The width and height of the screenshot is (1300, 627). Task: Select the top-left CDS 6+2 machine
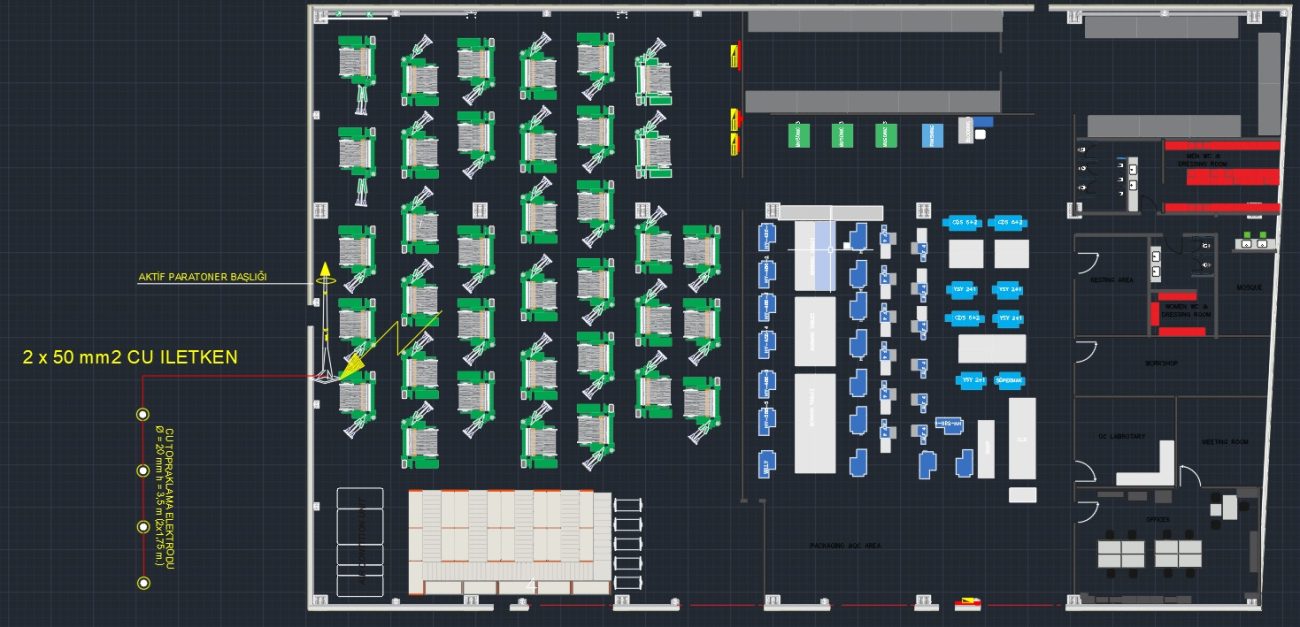tap(964, 222)
